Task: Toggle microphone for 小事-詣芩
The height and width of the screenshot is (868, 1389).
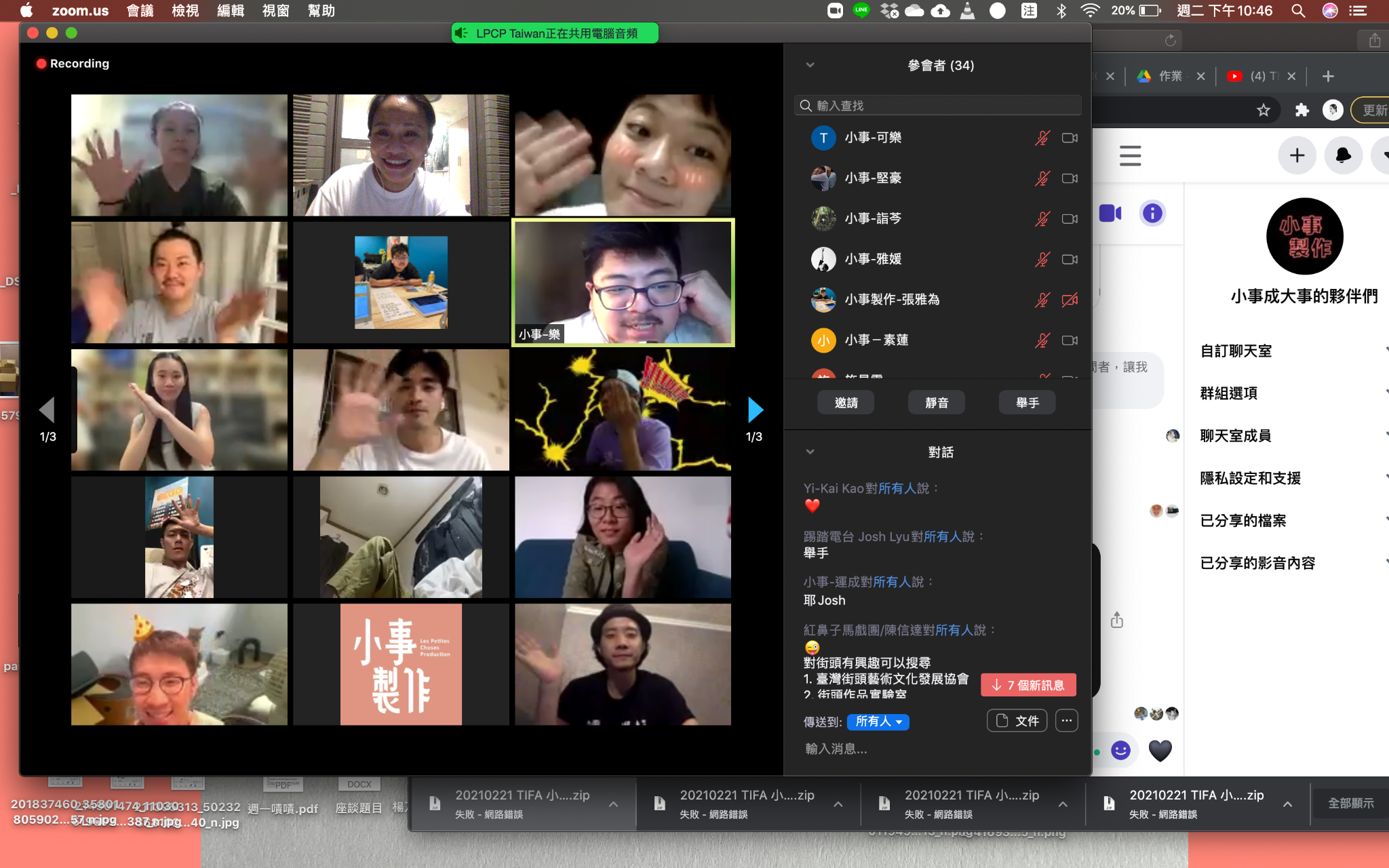Action: [x=1042, y=219]
